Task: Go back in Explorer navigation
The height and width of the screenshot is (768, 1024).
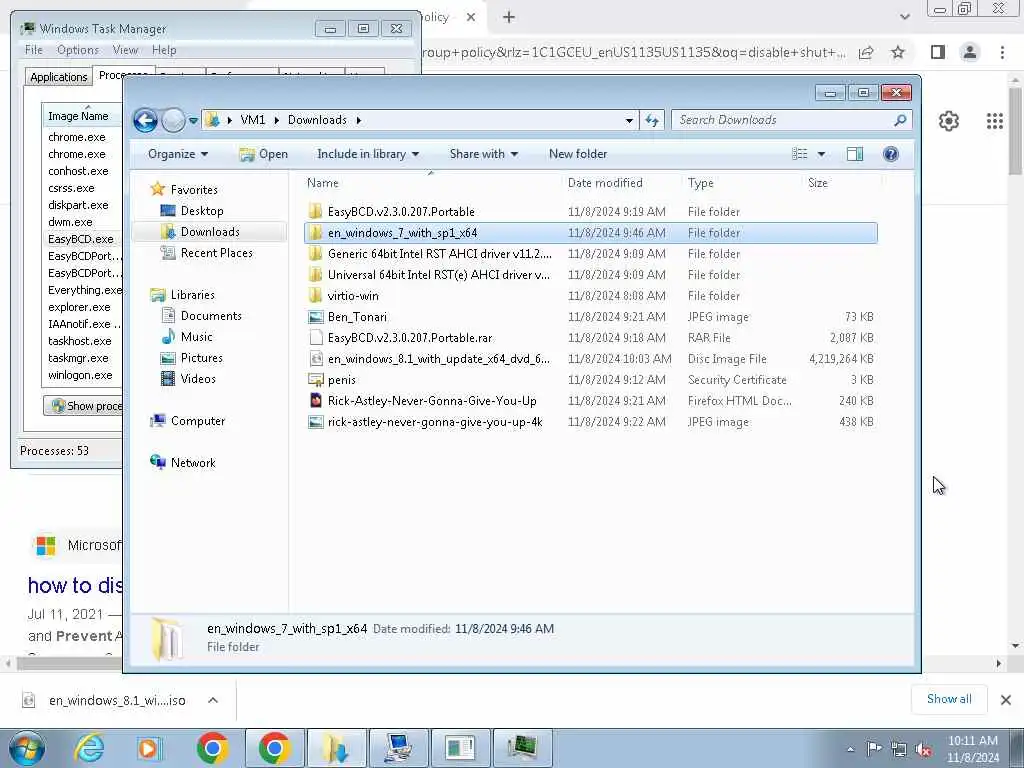Action: 145,120
